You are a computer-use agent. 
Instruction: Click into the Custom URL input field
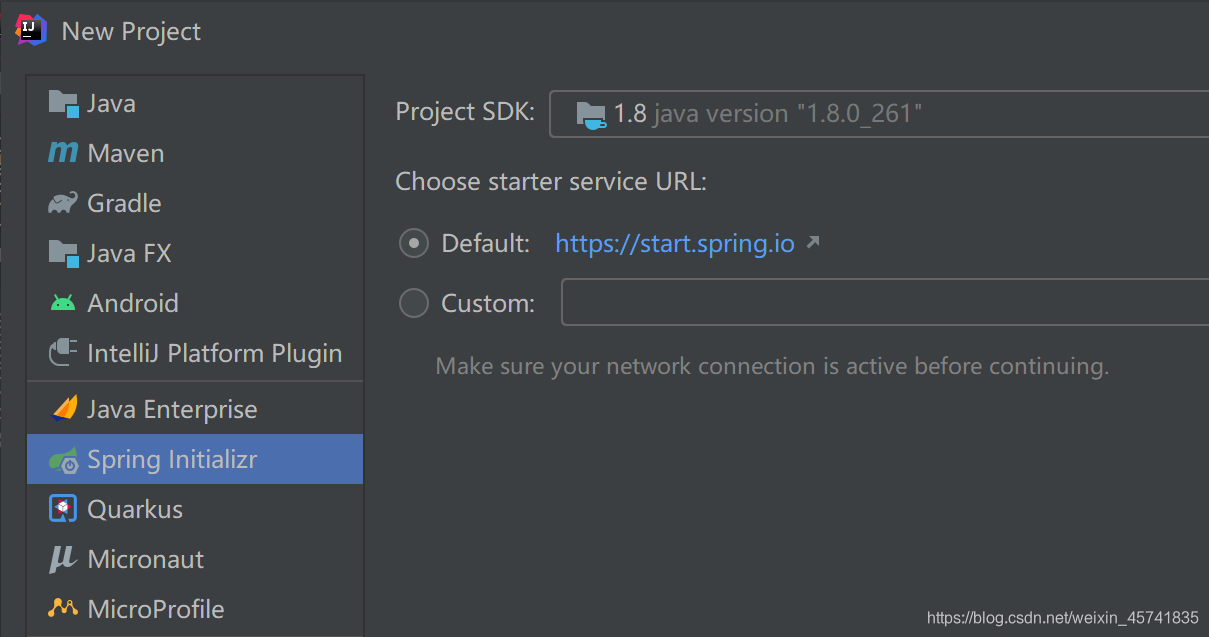(885, 302)
